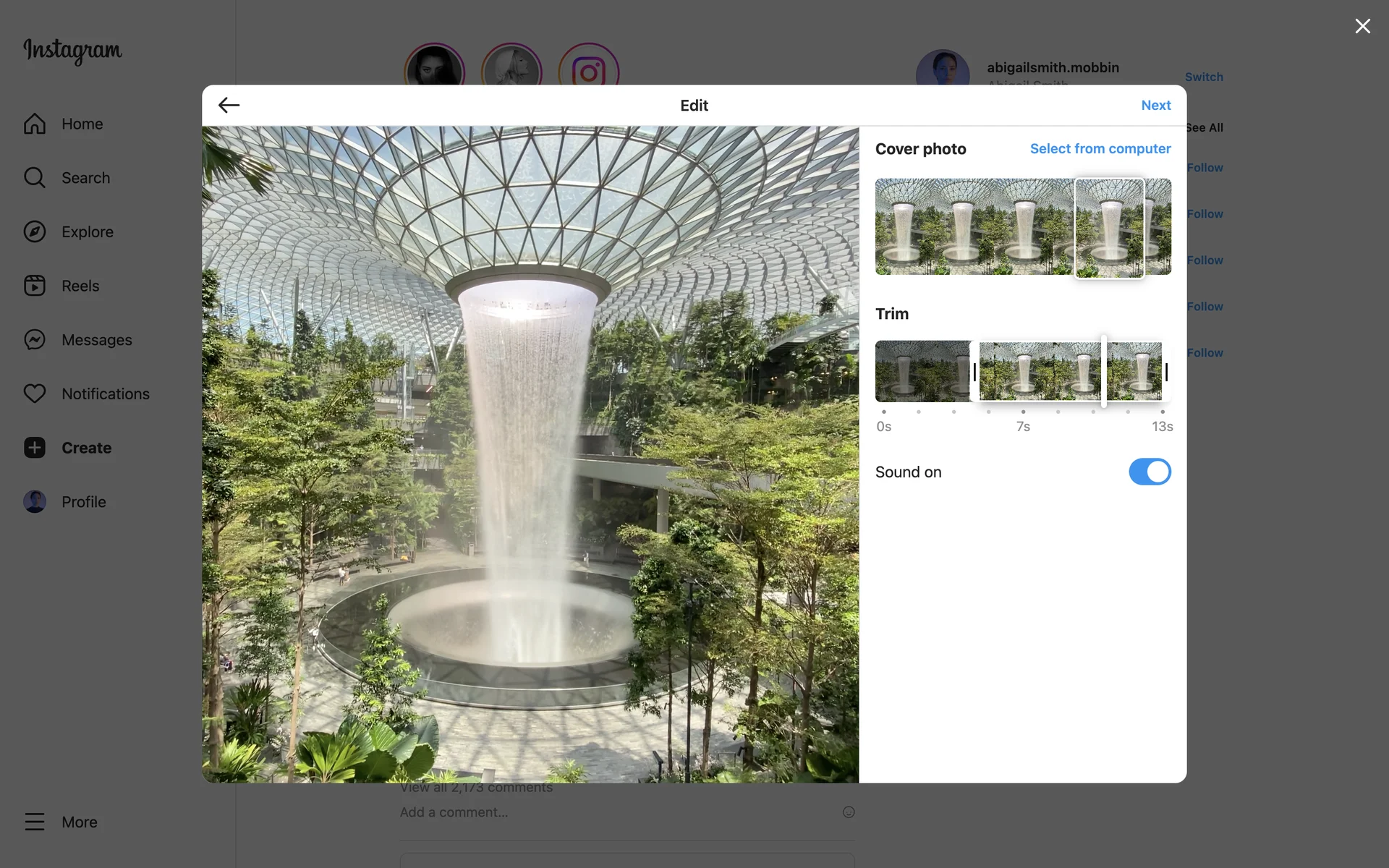Click Next to continue posting
Viewport: 1389px width, 868px height.
1155,105
